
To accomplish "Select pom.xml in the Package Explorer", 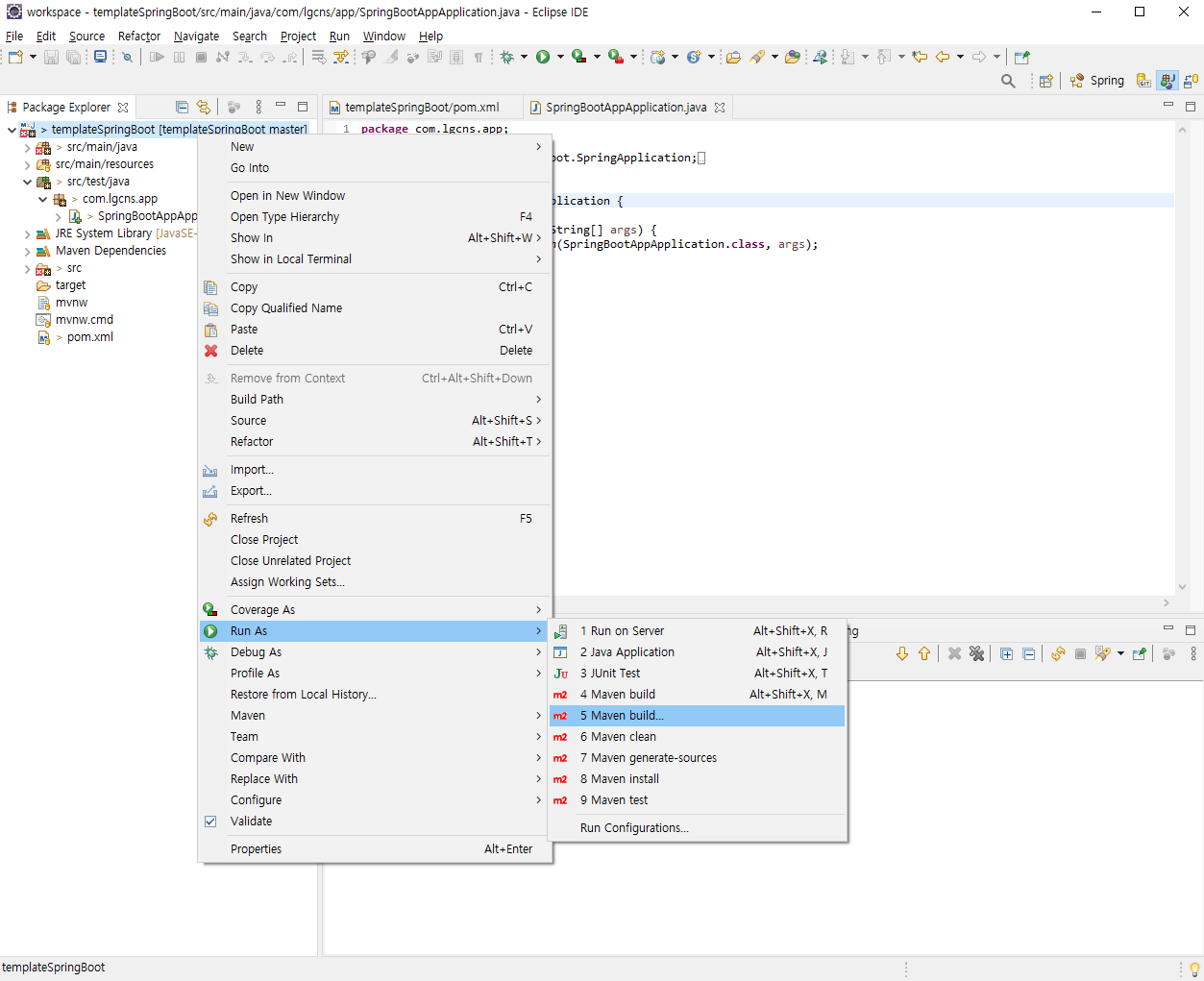I will (89, 337).
